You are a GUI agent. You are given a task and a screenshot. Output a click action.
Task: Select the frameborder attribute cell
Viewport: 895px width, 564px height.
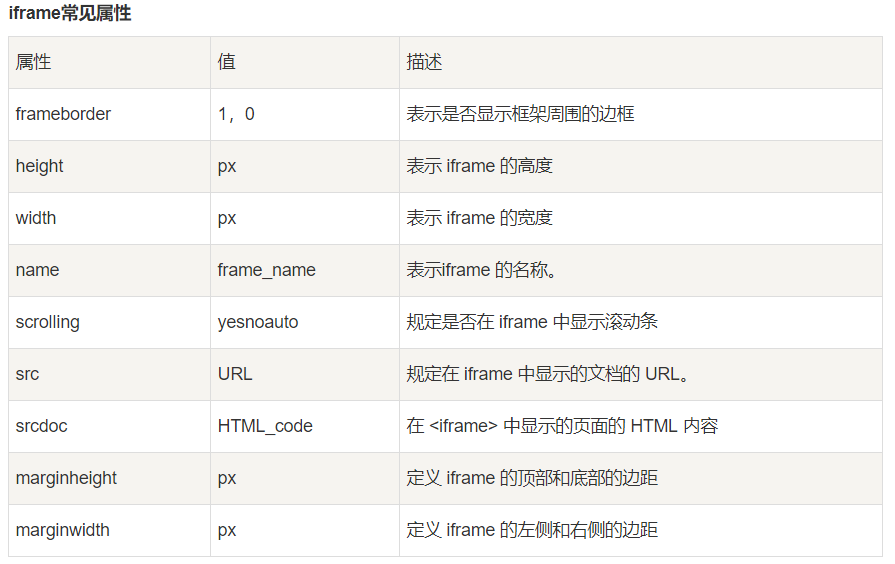point(63,114)
